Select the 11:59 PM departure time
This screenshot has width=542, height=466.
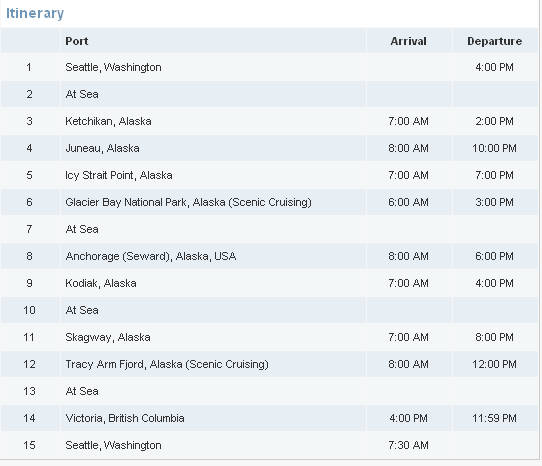pyautogui.click(x=494, y=418)
